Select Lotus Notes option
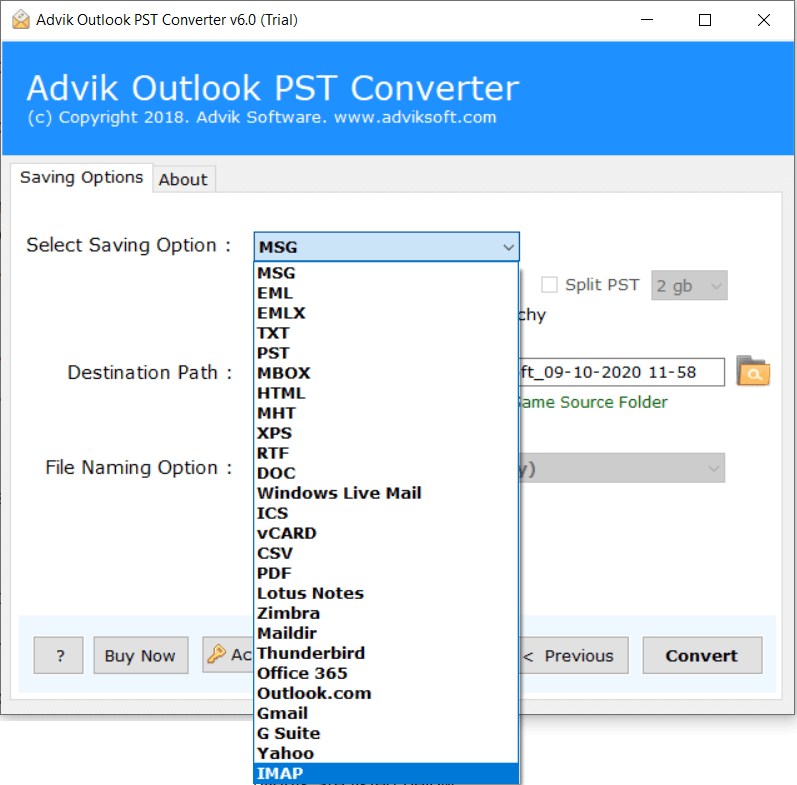 (x=386, y=593)
